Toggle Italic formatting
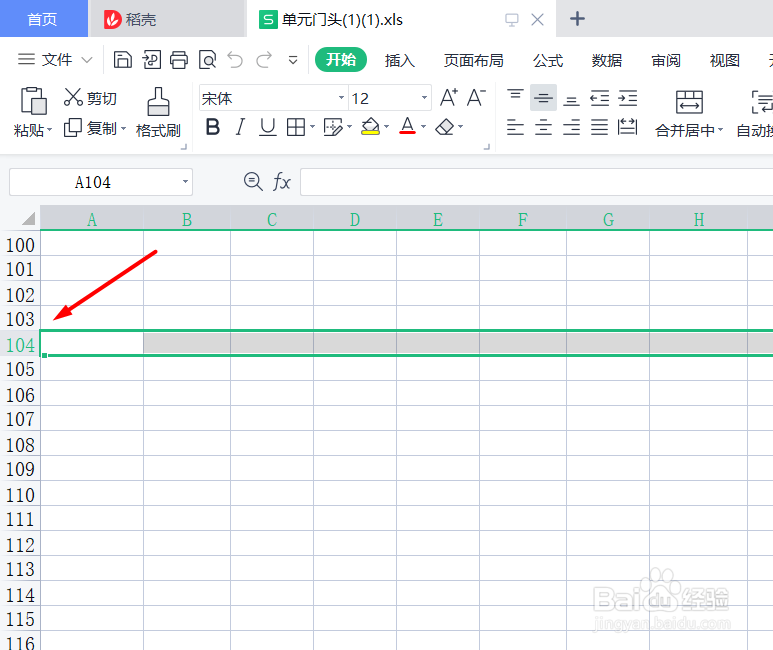Image resolution: width=773 pixels, height=650 pixels. pos(240,127)
